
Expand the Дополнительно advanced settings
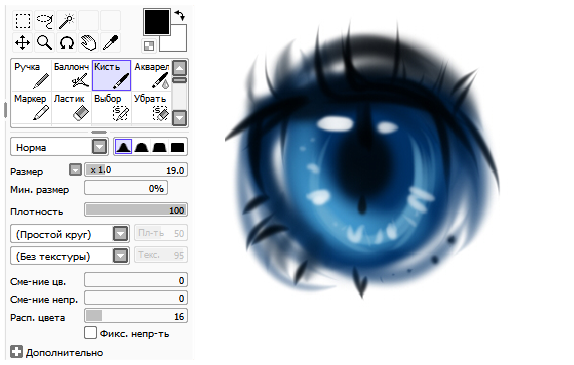coord(16,352)
